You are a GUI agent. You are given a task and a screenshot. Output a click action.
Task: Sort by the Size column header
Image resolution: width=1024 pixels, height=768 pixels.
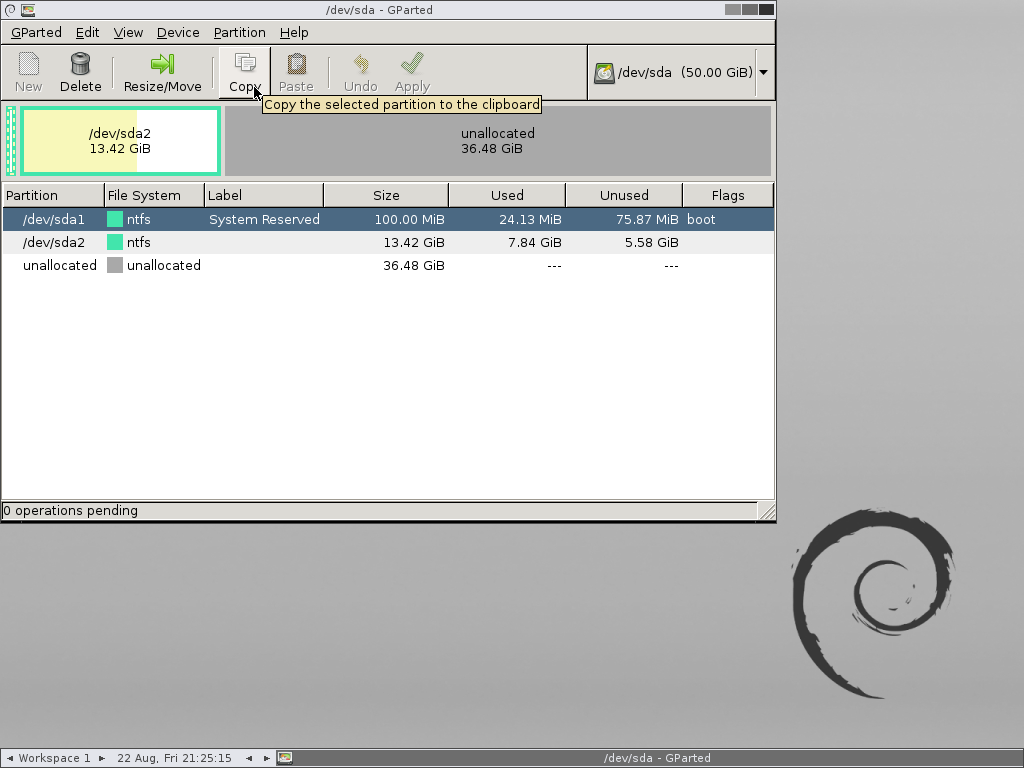(386, 195)
